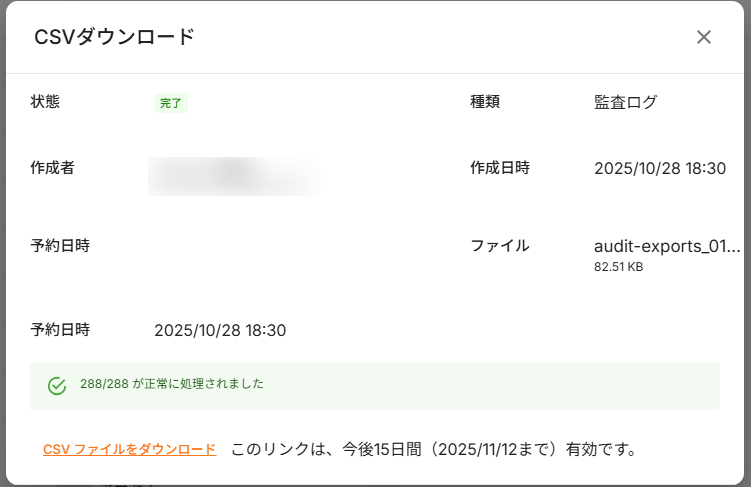Click the 予約日時 label beside the 2025/10/28 date
This screenshot has width=751, height=487.
pos(60,330)
